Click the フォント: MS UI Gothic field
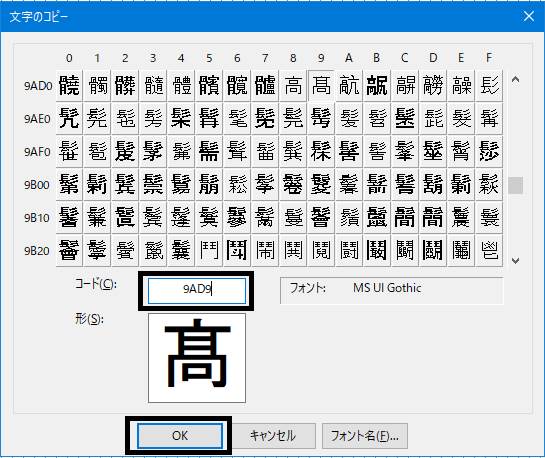Screen dimensions: 545x458 pos(391,291)
